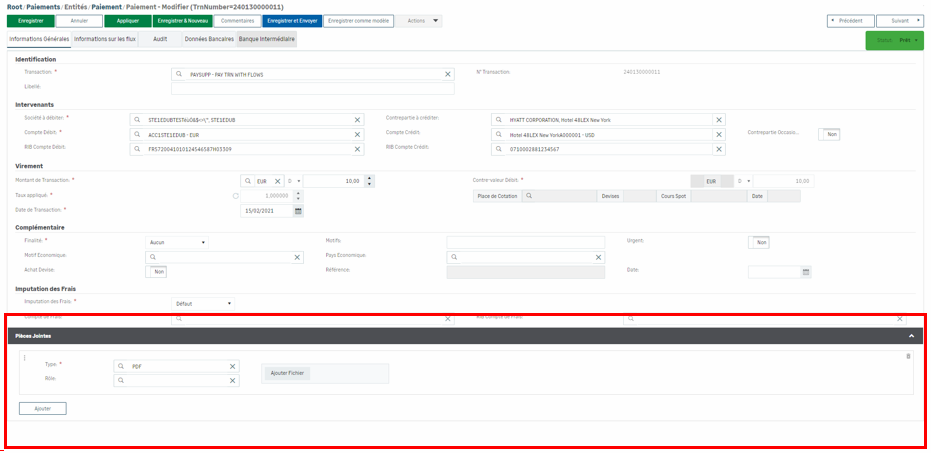Open the Imputation des Frais dropdown
Screen dimensions: 931x453
tap(203, 303)
